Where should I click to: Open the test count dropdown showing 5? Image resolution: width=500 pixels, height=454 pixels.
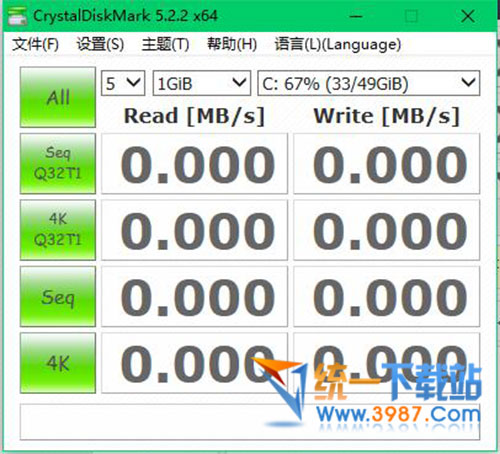(123, 83)
